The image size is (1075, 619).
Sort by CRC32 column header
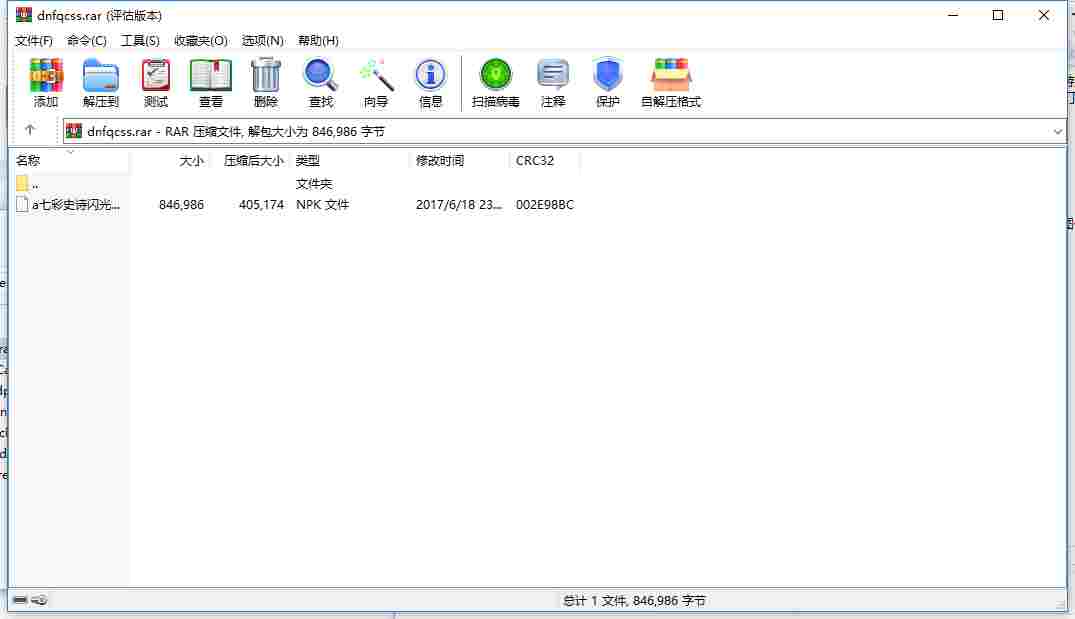pyautogui.click(x=545, y=160)
